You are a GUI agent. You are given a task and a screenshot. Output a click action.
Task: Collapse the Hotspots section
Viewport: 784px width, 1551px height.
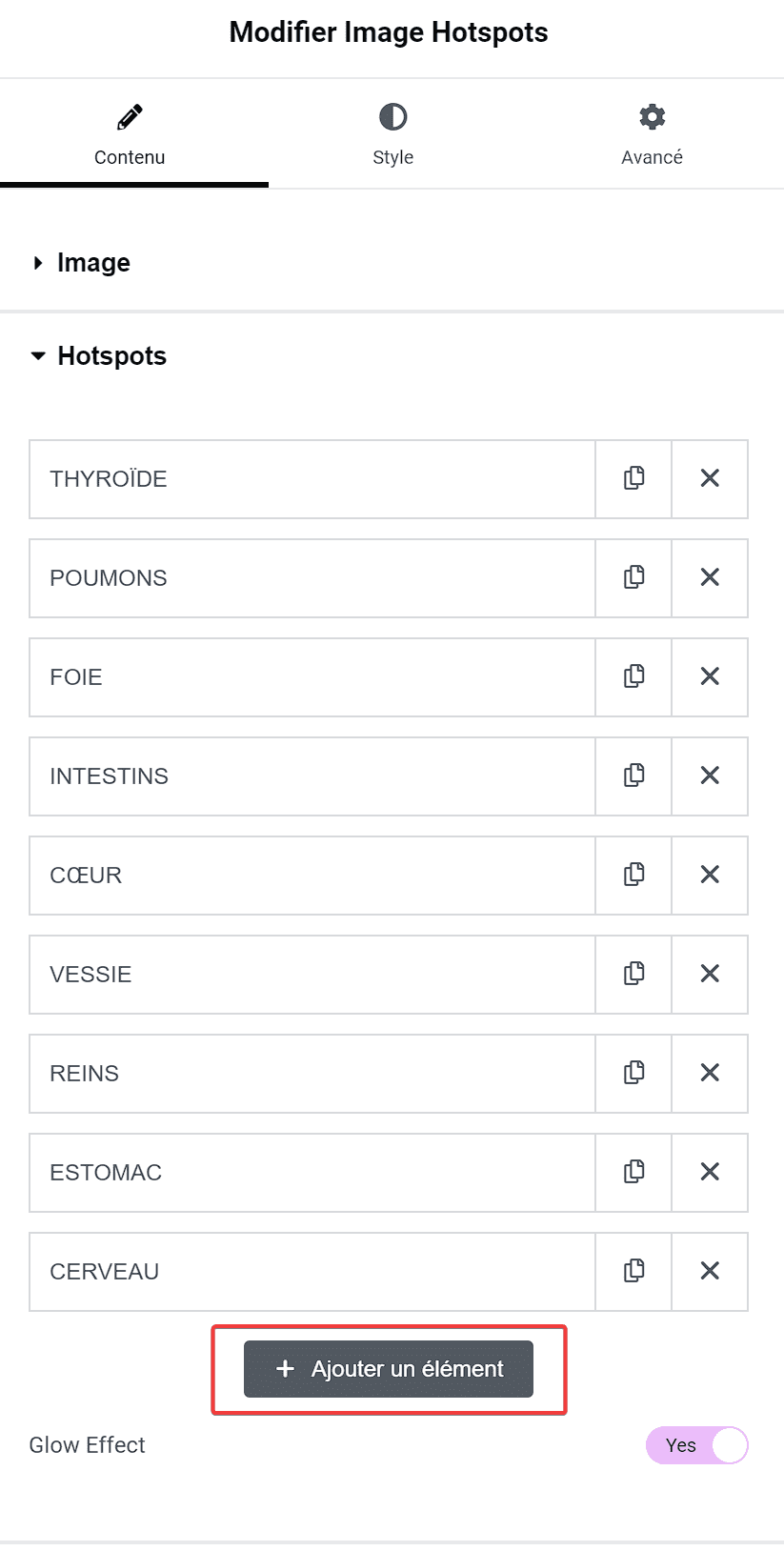coord(99,356)
